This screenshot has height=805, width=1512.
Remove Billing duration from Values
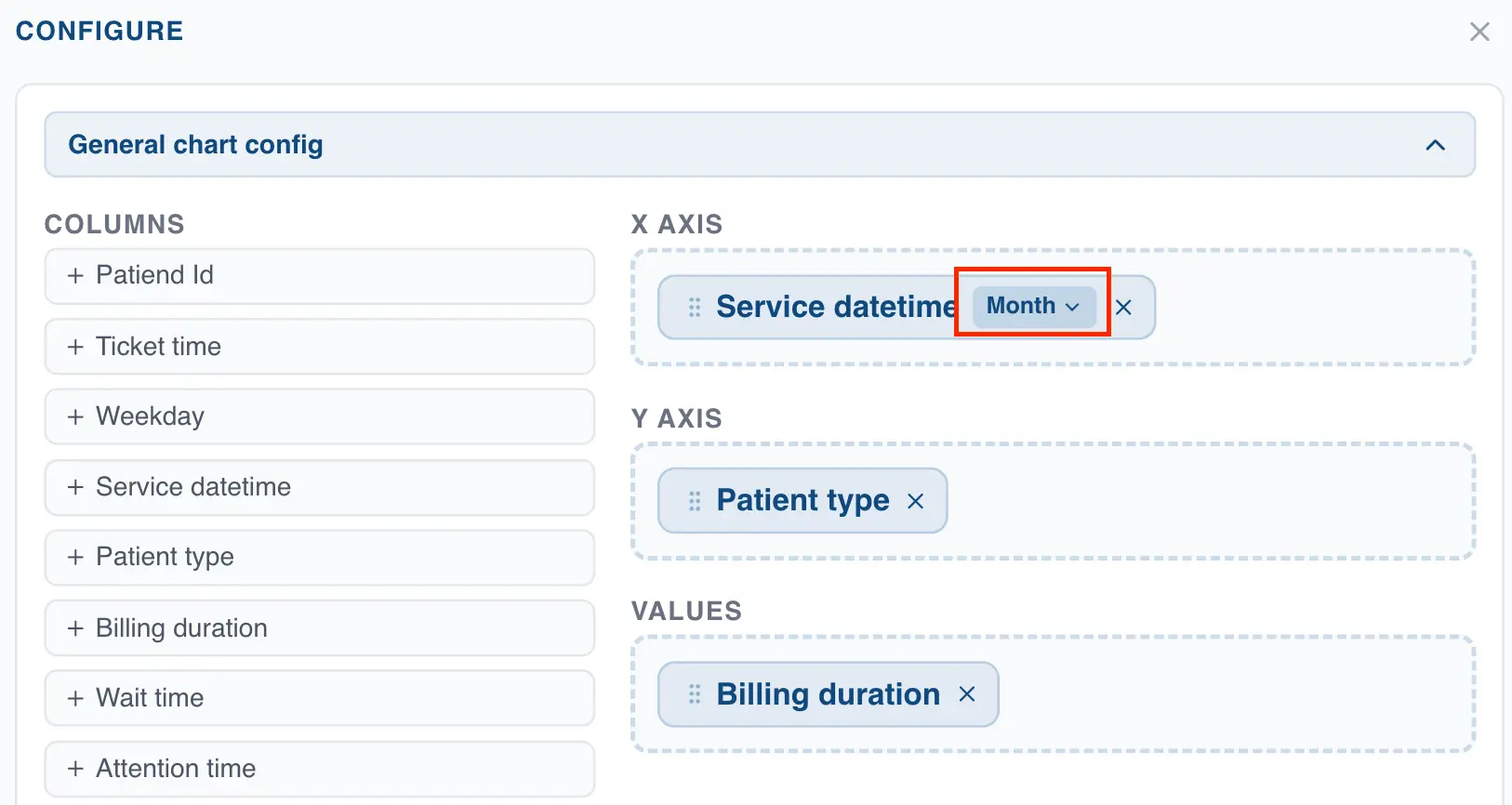click(967, 694)
